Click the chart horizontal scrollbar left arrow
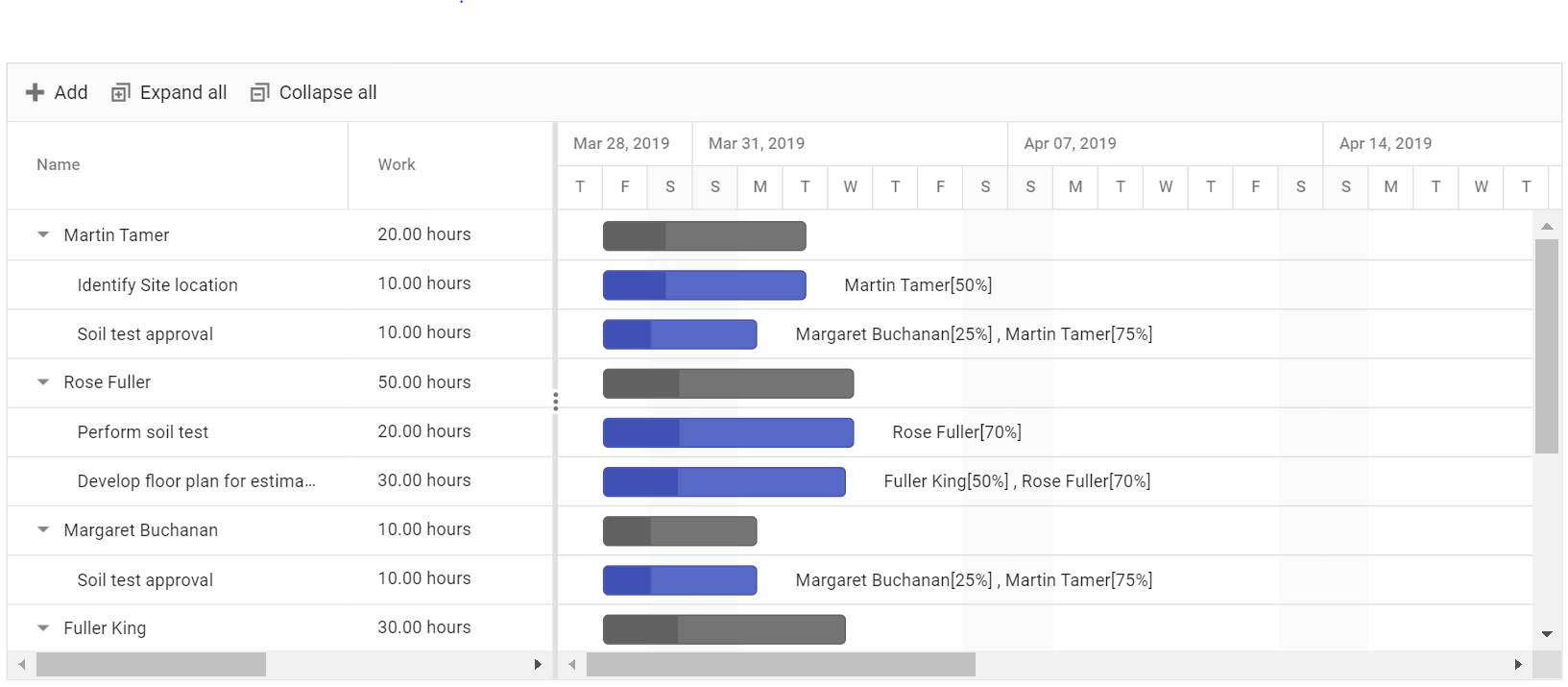Viewport: 1568px width, 687px height. [572, 664]
